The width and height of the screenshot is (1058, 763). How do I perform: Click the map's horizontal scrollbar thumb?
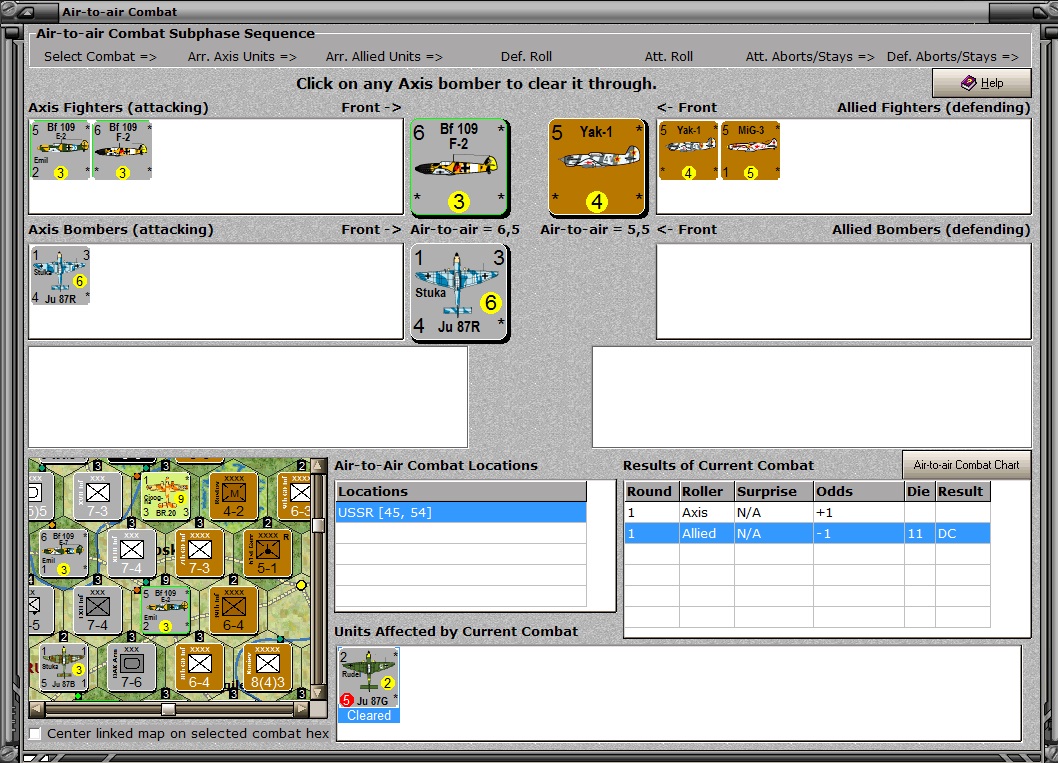[169, 709]
